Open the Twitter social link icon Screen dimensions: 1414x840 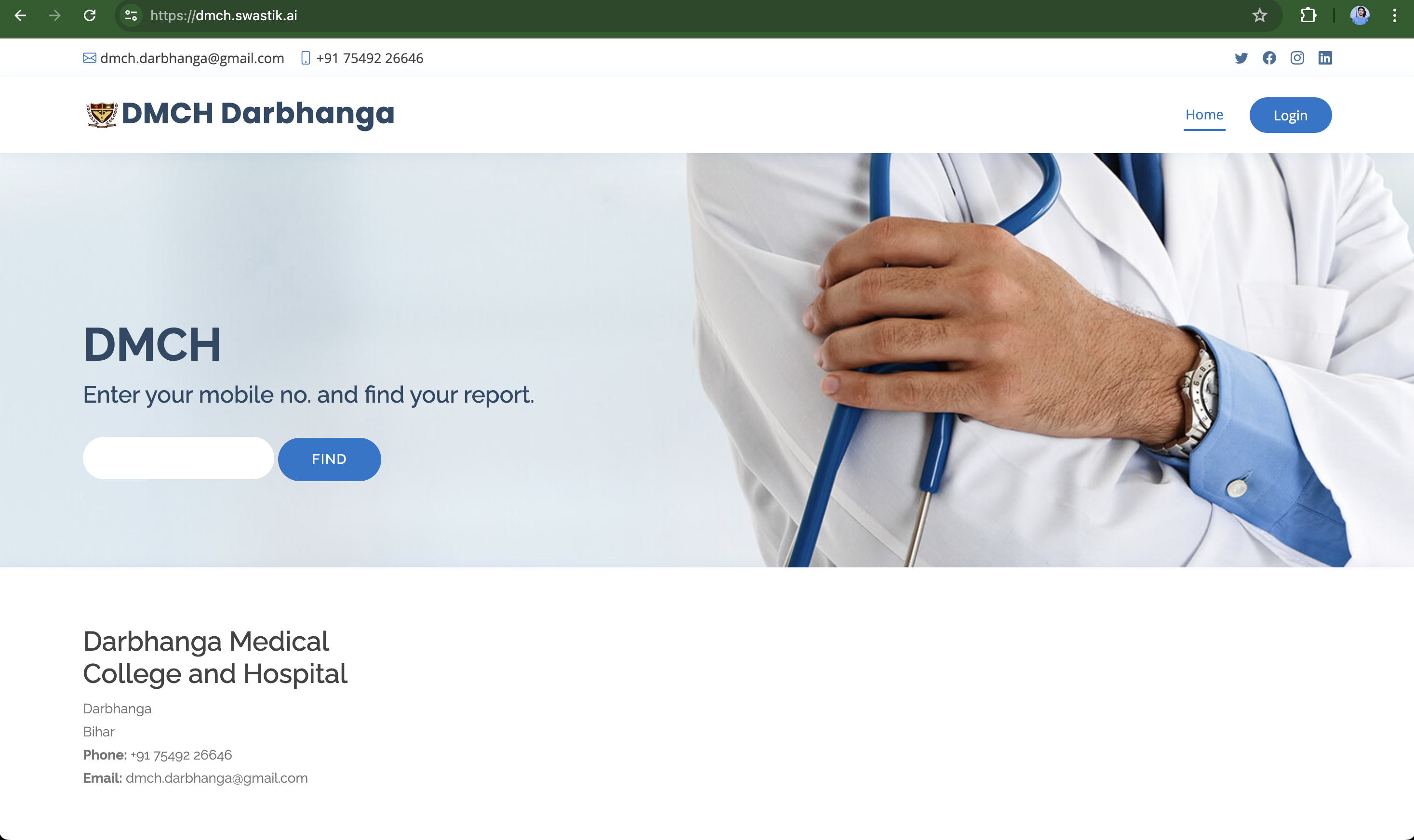pyautogui.click(x=1241, y=58)
